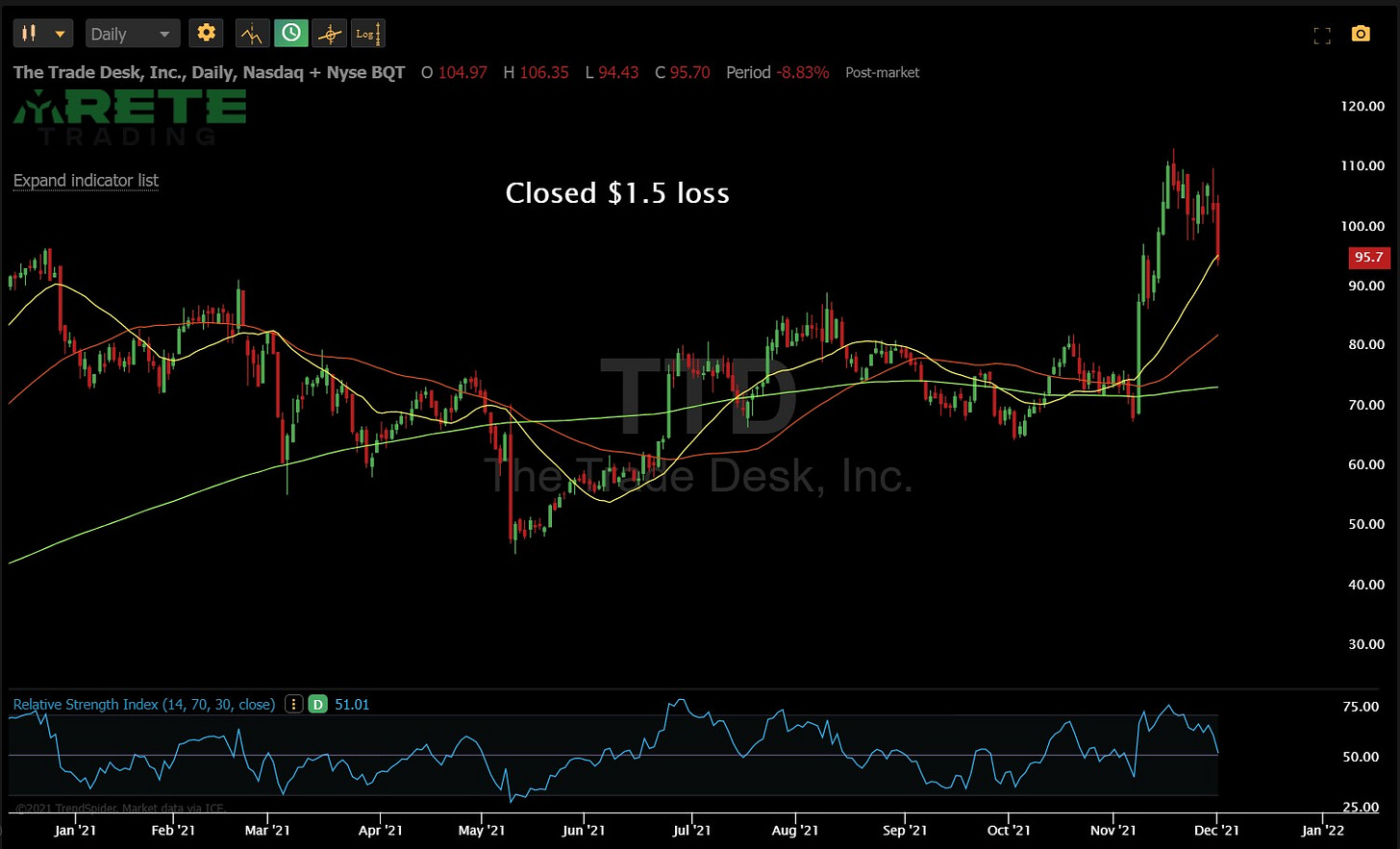Viewport: 1400px width, 849px height.
Task: Click the Closed $1.5 loss annotation text
Action: 617,193
